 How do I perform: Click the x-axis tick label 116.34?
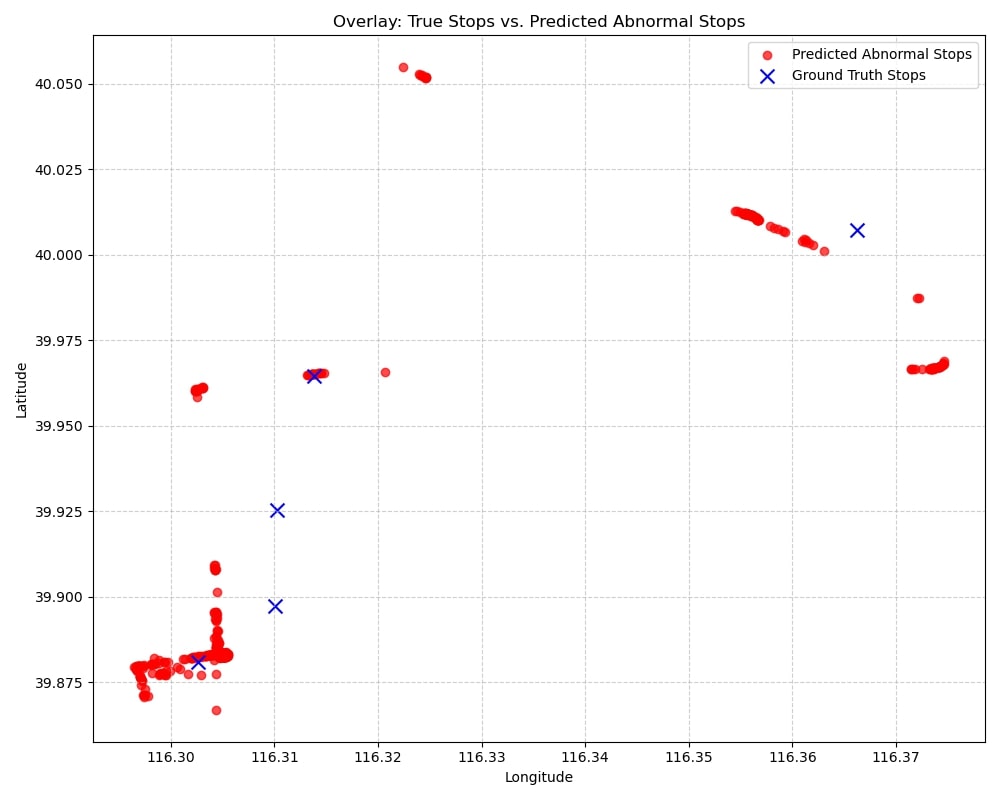point(585,757)
